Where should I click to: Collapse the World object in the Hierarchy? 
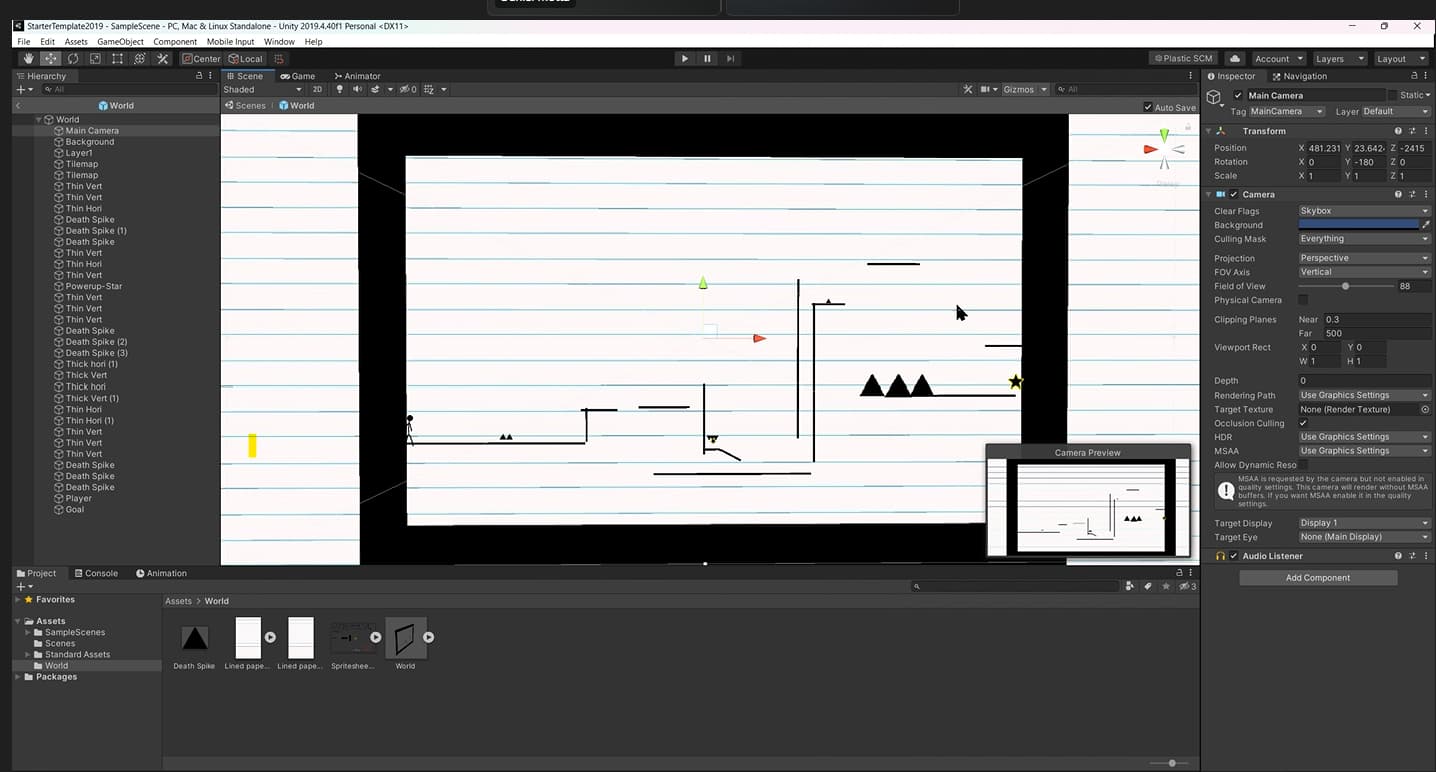(38, 119)
